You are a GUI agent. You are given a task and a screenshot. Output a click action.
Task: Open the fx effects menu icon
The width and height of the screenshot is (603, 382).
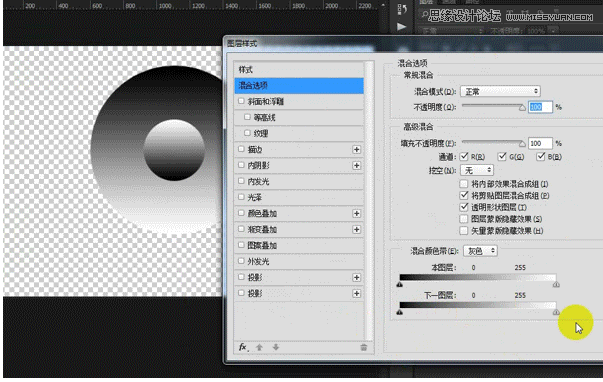(243, 347)
